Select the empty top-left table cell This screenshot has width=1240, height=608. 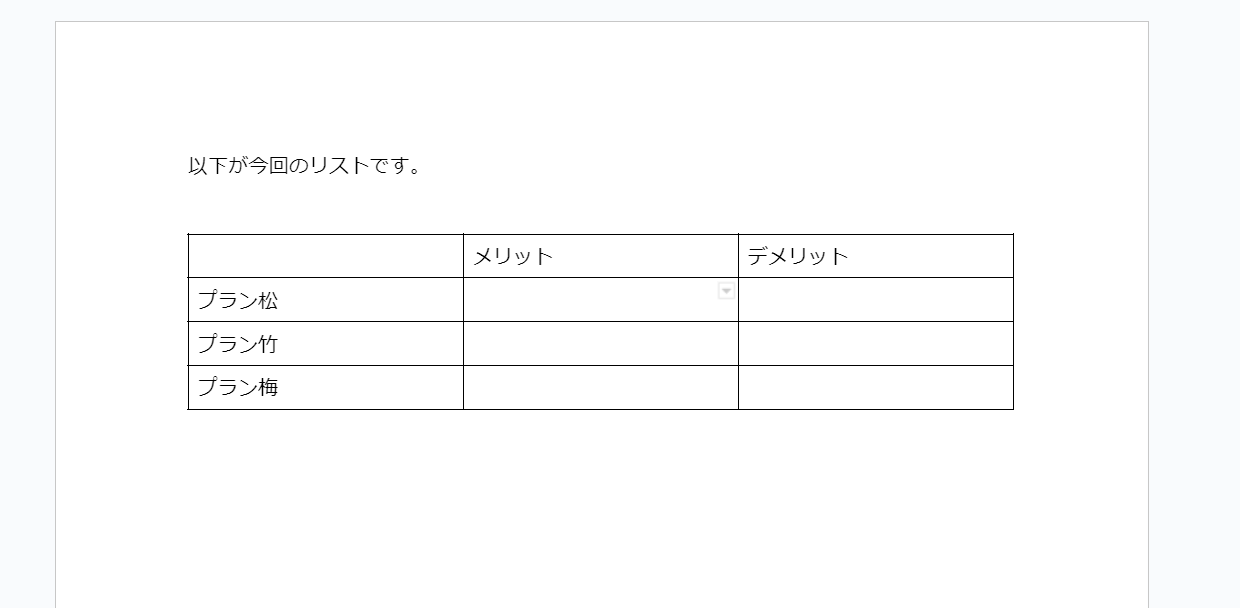click(325, 256)
